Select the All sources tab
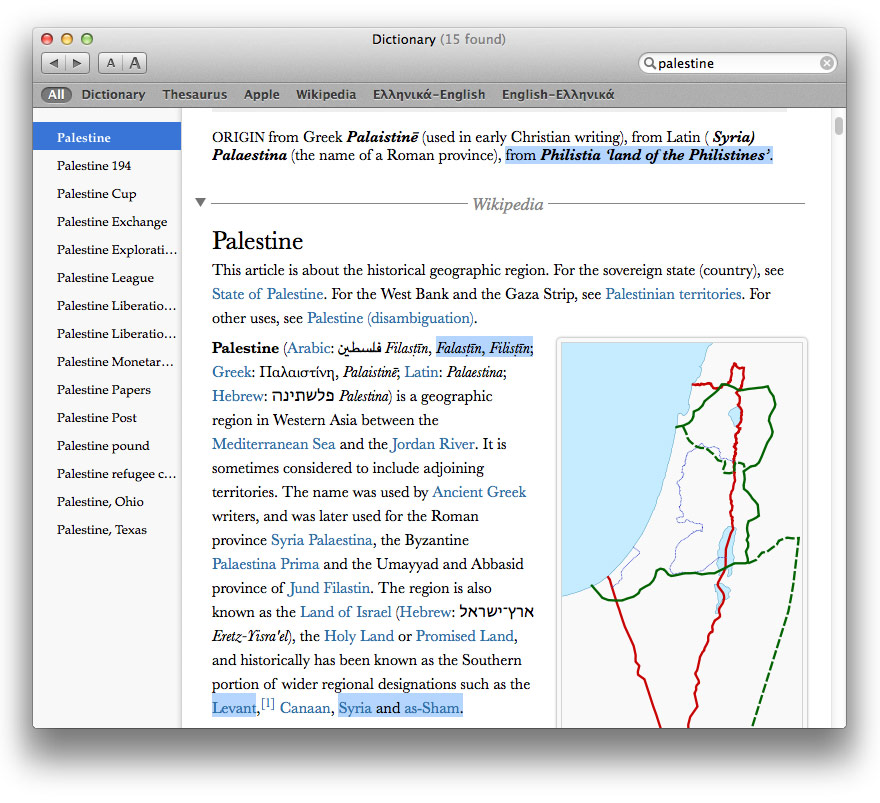The height and width of the screenshot is (803, 880). click(56, 94)
